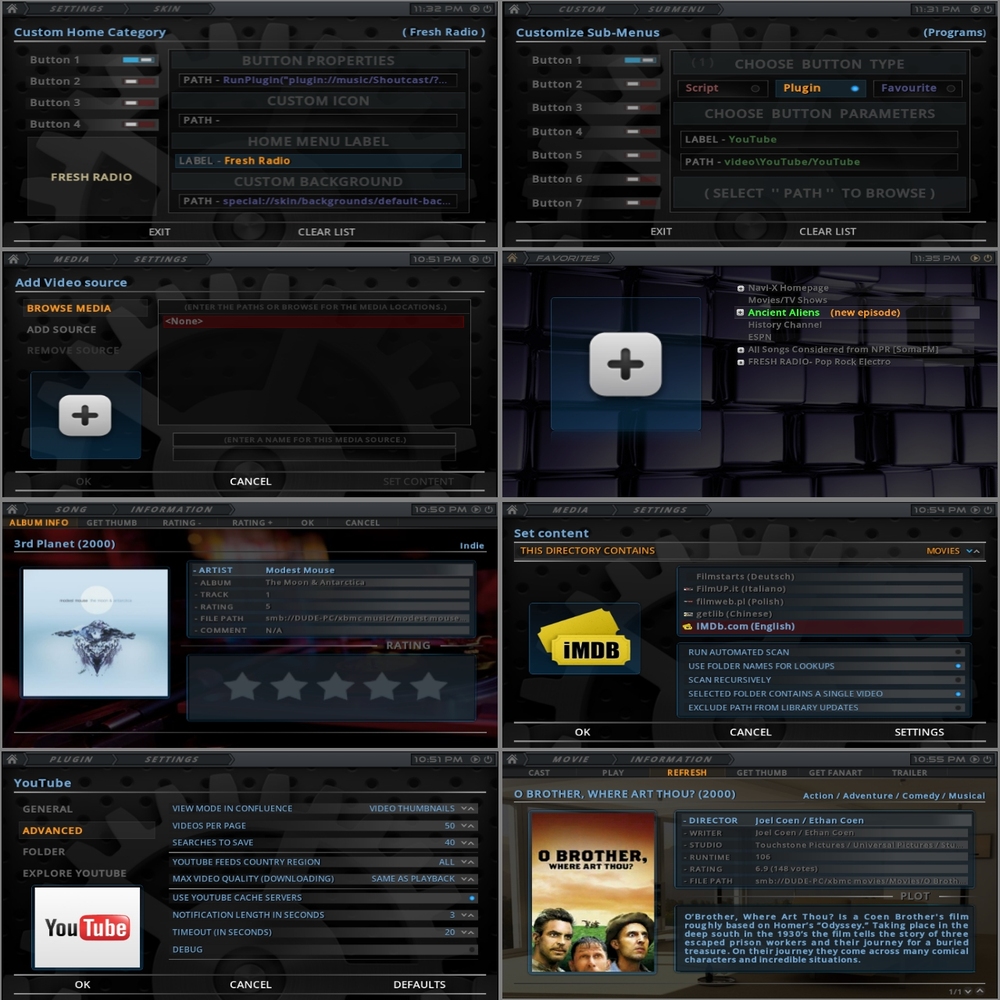Screen dimensions: 1000x1000
Task: Click play icon in Custom Home Category header
Action: click(474, 9)
